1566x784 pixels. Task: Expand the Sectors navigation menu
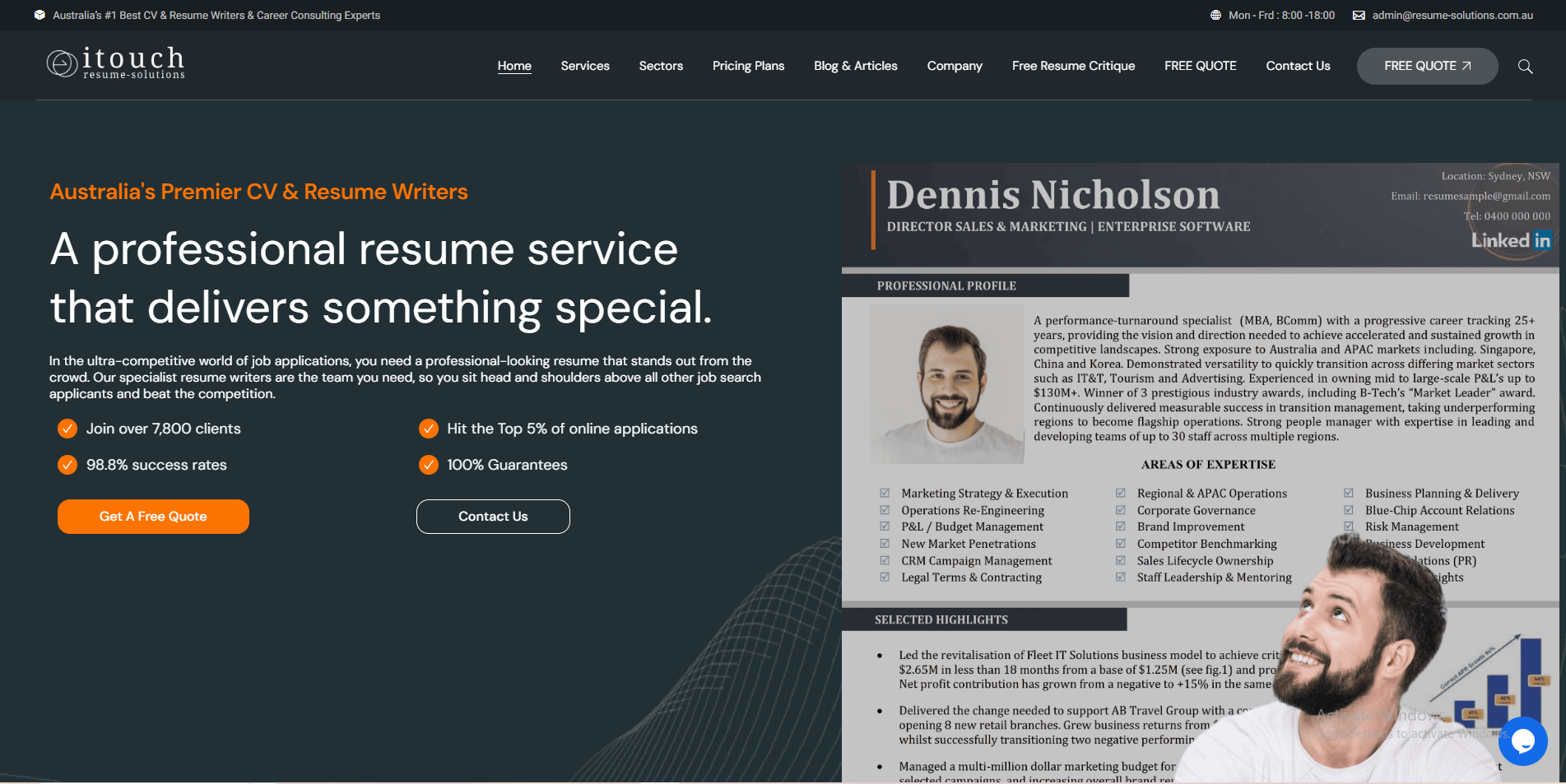click(x=661, y=66)
